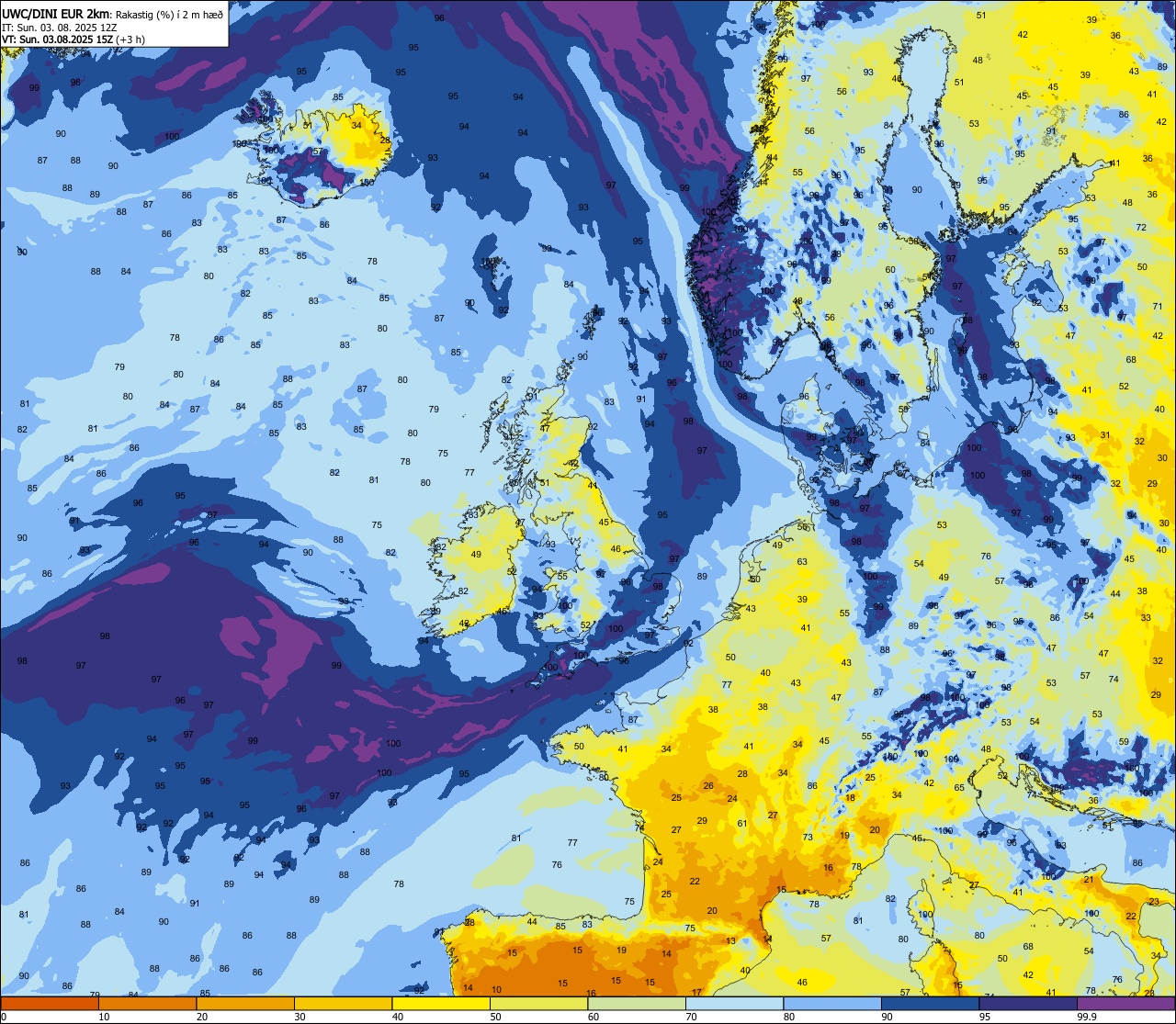Image resolution: width=1176 pixels, height=1024 pixels.
Task: Select the pale blue 70–80 legend segment
Action: (734, 1003)
